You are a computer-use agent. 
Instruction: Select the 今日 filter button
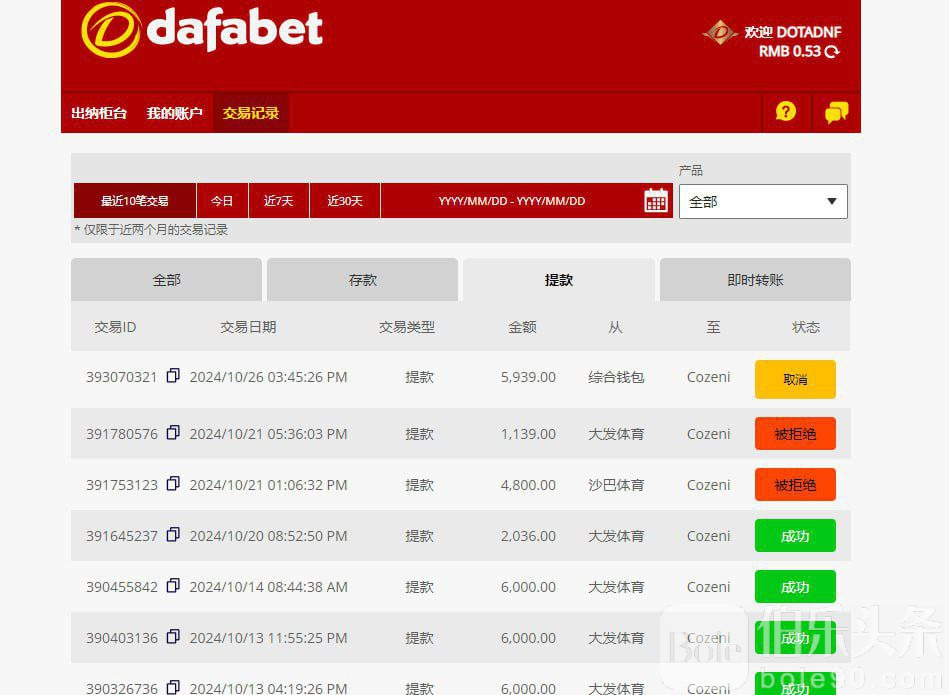222,201
